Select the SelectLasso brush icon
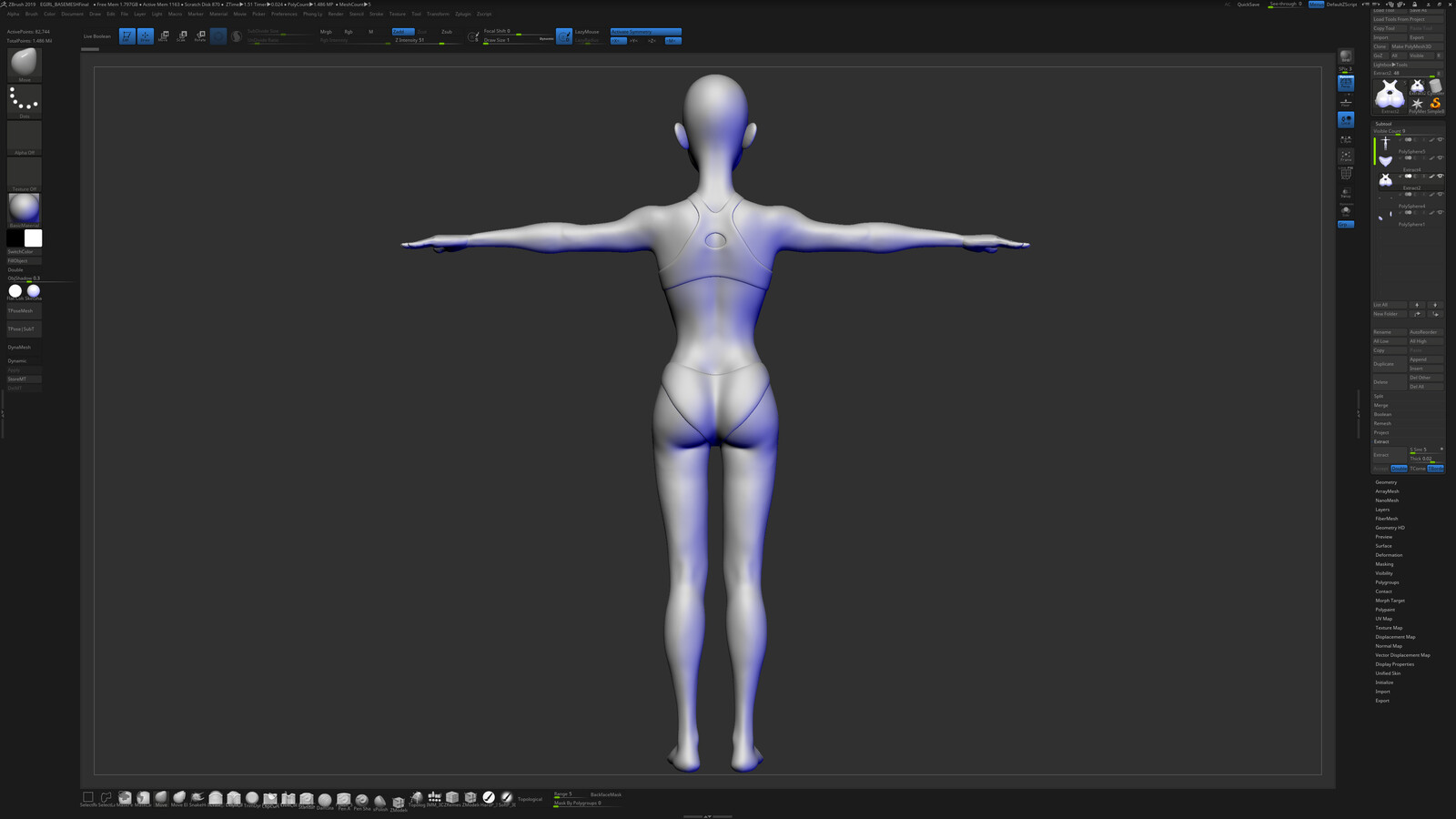Screen dimensions: 1456x819 pos(106,798)
